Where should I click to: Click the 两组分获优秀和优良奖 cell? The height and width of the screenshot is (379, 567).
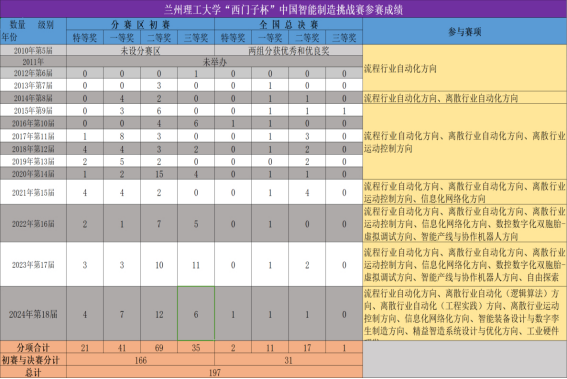tap(289, 50)
